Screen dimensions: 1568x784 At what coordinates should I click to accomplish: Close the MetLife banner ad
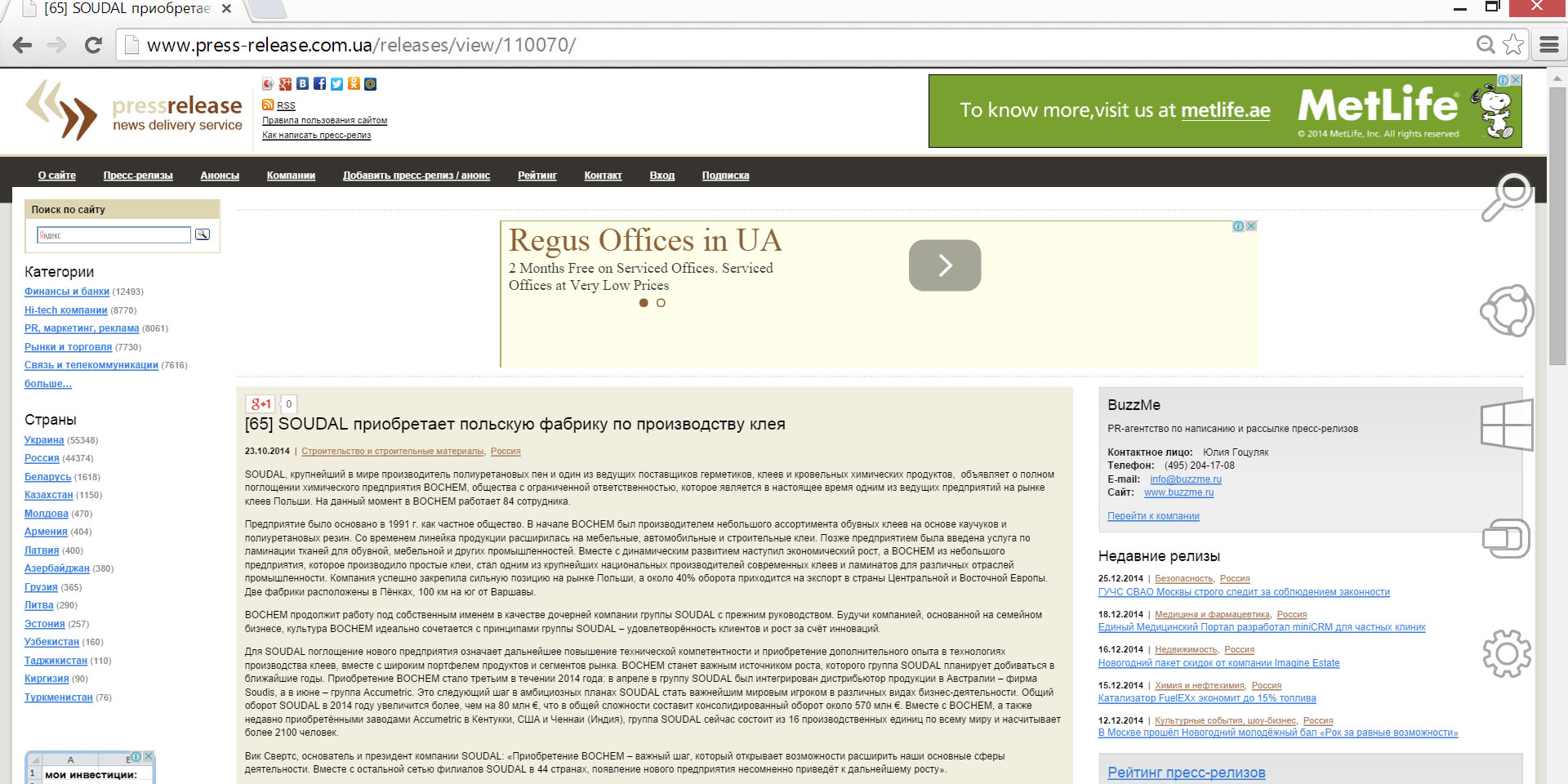(1515, 80)
